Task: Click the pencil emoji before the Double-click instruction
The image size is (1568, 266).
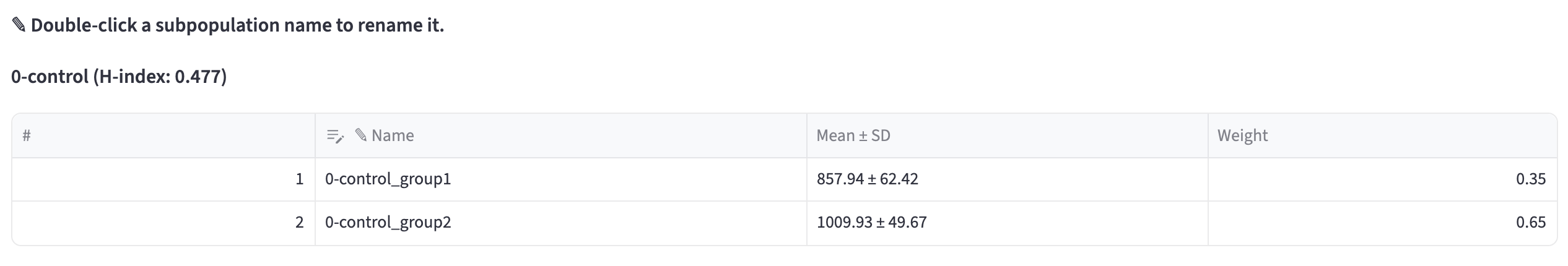Action: pyautogui.click(x=19, y=25)
